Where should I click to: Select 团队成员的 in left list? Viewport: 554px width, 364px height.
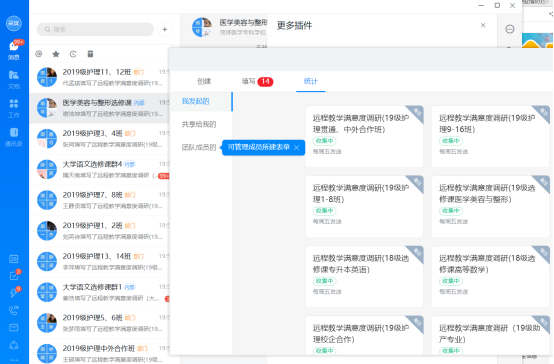click(x=199, y=147)
